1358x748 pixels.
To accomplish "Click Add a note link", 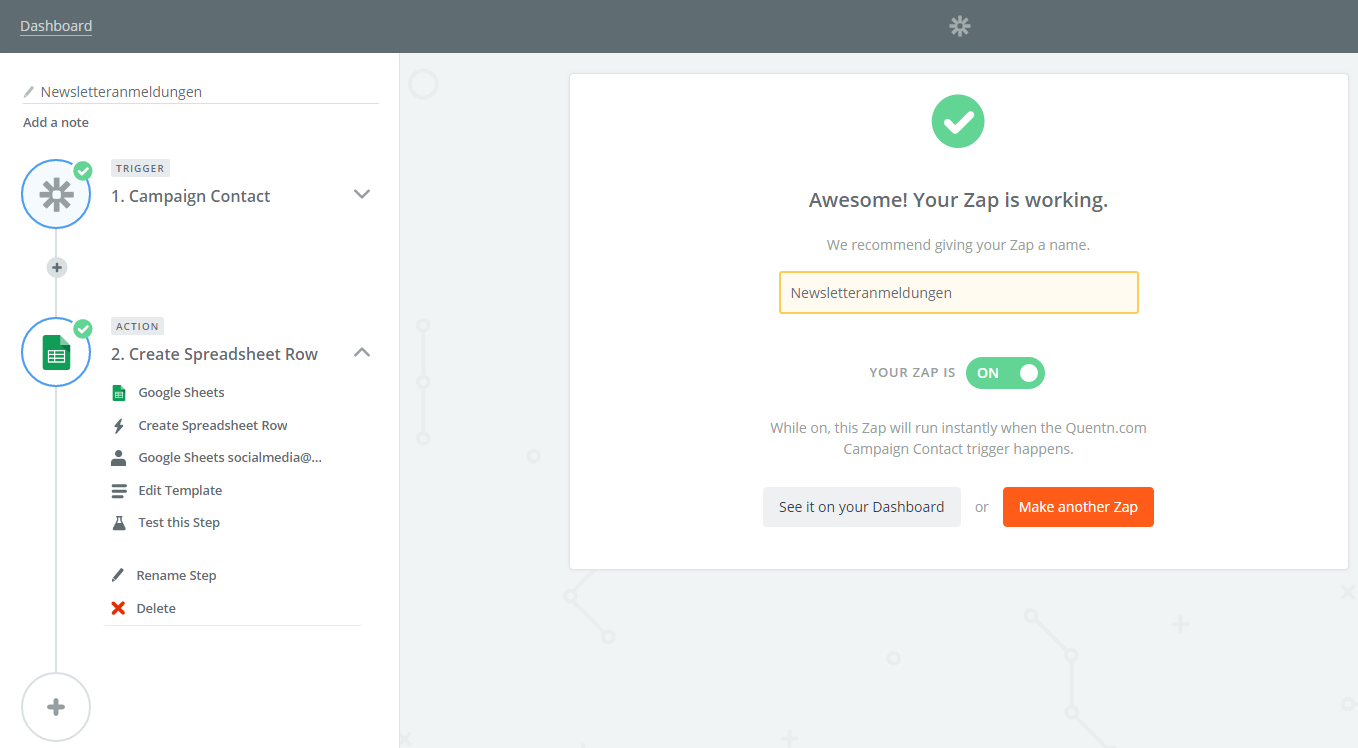I will [56, 123].
